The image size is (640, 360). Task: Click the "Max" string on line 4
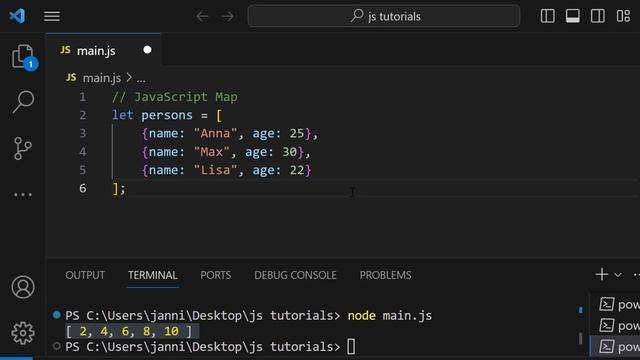coord(211,152)
